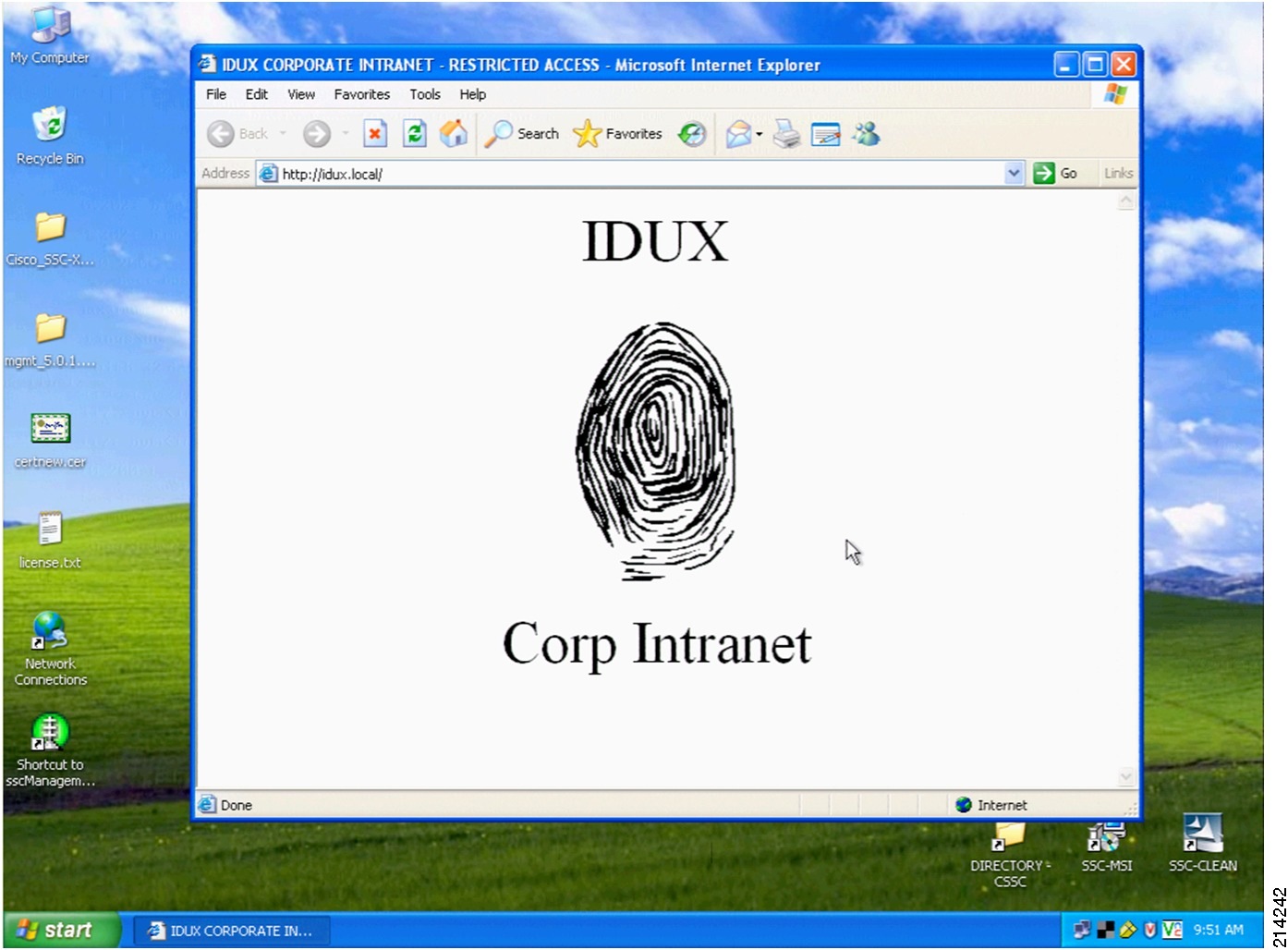Click the Go button
This screenshot has width=1288, height=950.
(x=1056, y=173)
